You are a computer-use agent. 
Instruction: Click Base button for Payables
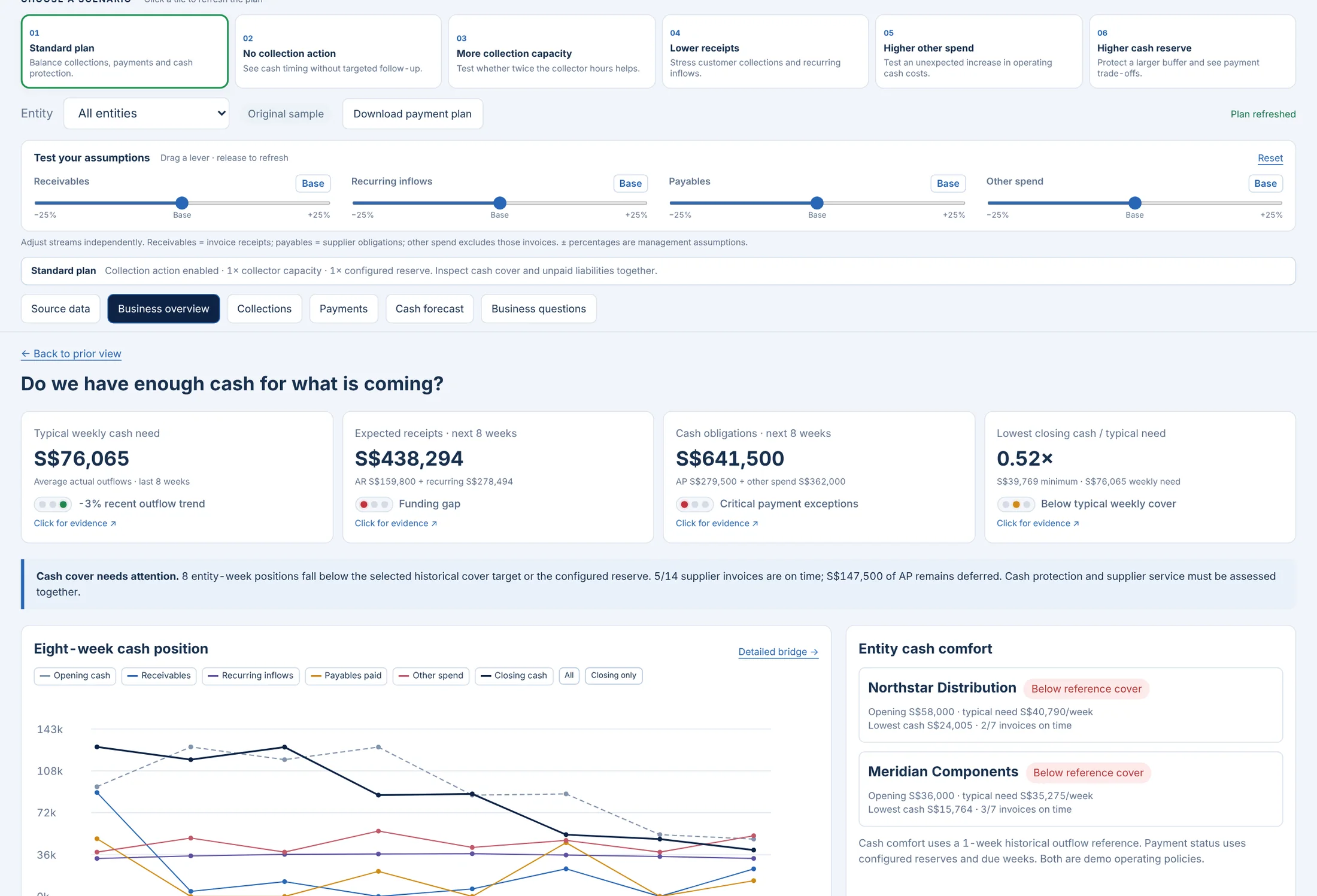pyautogui.click(x=948, y=183)
